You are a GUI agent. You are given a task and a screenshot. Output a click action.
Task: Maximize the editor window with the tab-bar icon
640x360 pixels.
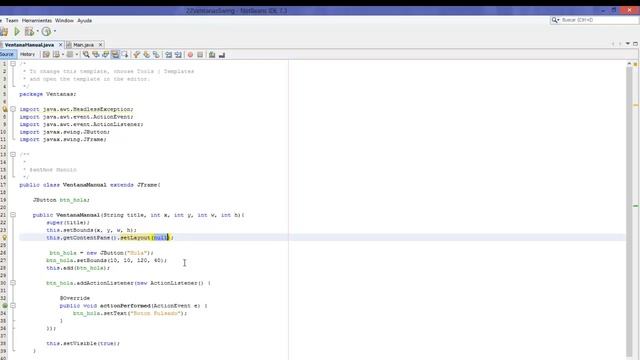click(635, 44)
